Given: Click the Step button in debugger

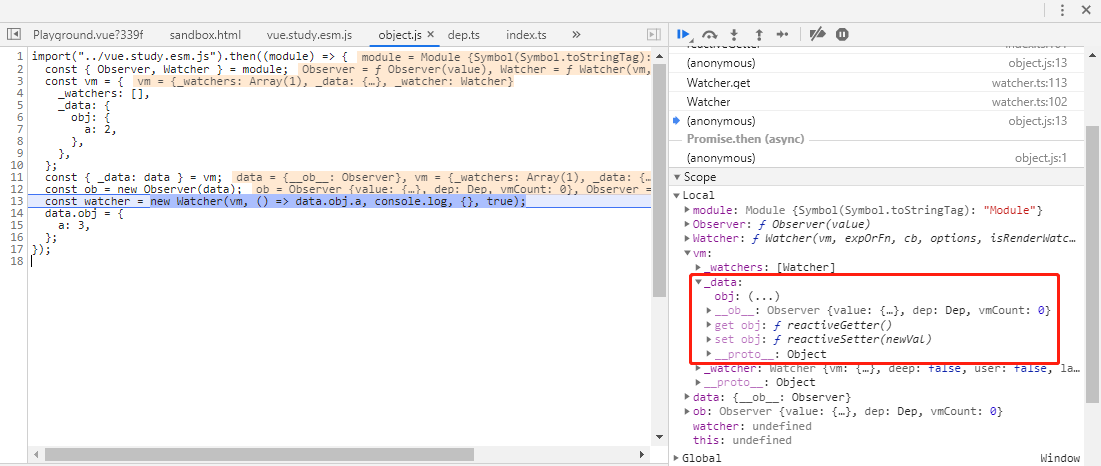Looking at the screenshot, I should click(782, 34).
